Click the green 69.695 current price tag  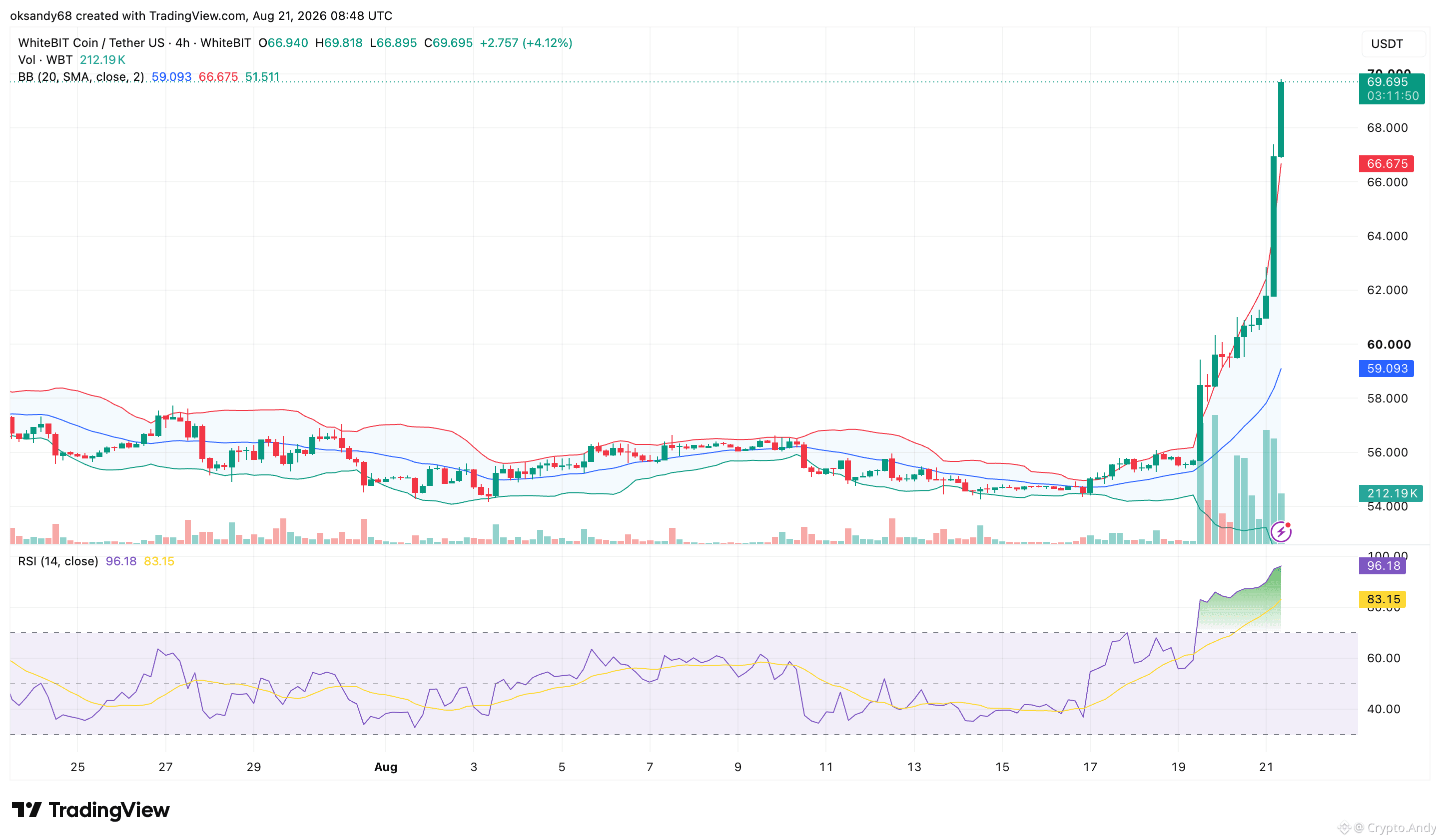[1392, 89]
